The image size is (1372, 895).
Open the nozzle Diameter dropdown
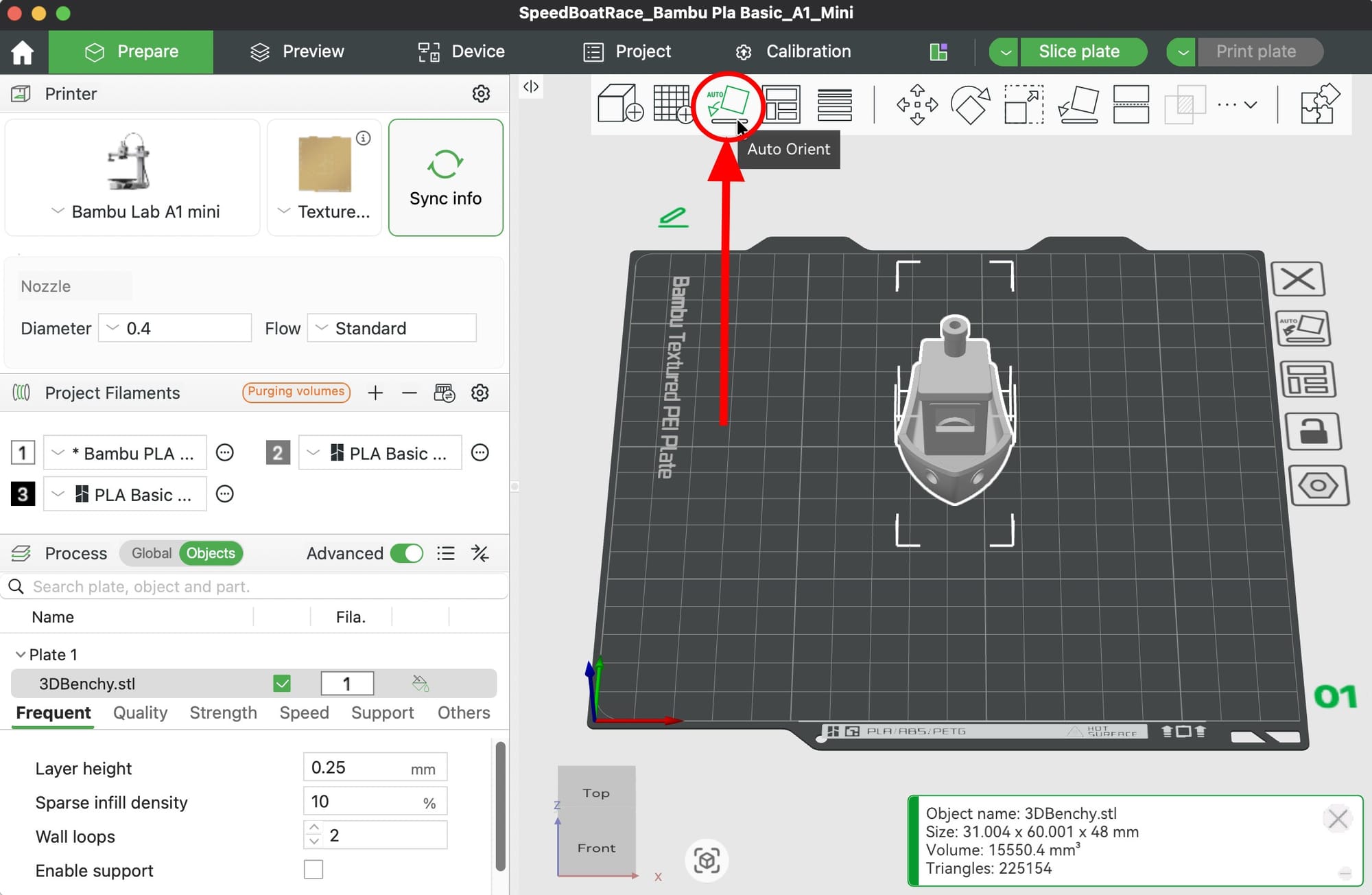point(175,328)
